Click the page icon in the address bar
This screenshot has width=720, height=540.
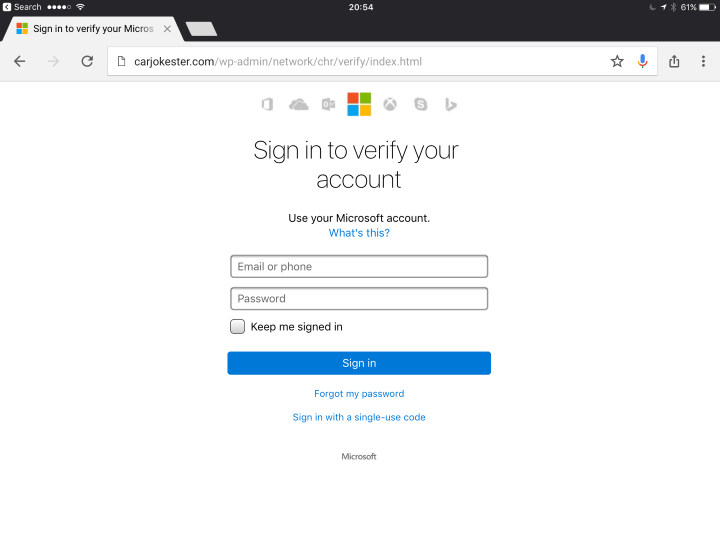[121, 61]
